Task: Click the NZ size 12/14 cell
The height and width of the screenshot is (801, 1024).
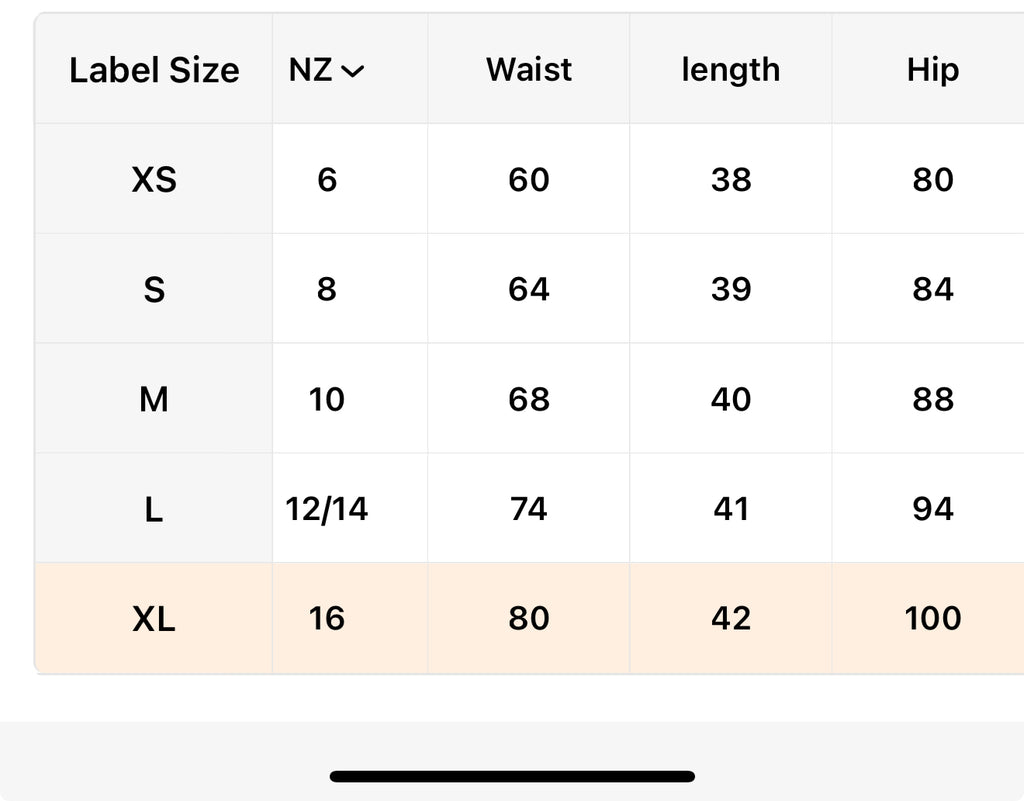Action: tap(327, 510)
